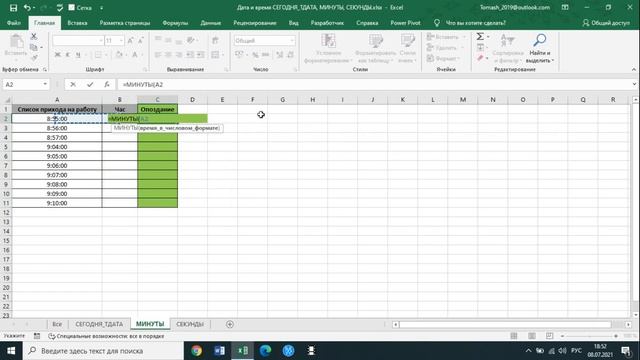The height and width of the screenshot is (360, 640).
Task: Switch to the Формулы ribbon tab
Action: [x=175, y=23]
